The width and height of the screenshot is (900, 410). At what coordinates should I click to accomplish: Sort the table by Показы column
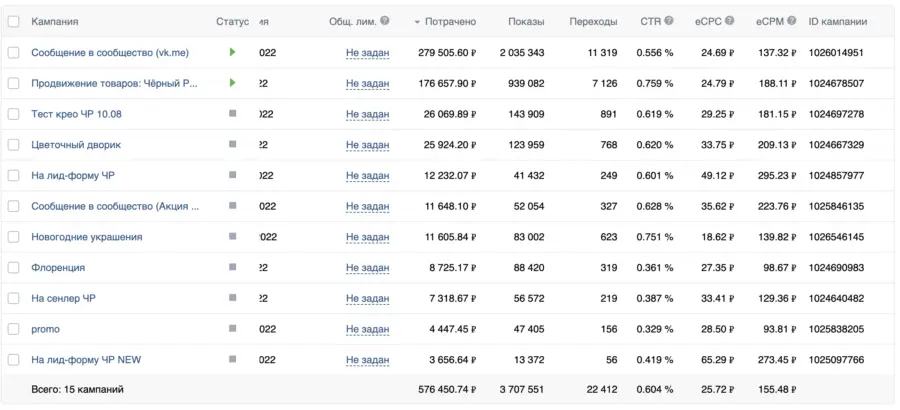pos(526,21)
